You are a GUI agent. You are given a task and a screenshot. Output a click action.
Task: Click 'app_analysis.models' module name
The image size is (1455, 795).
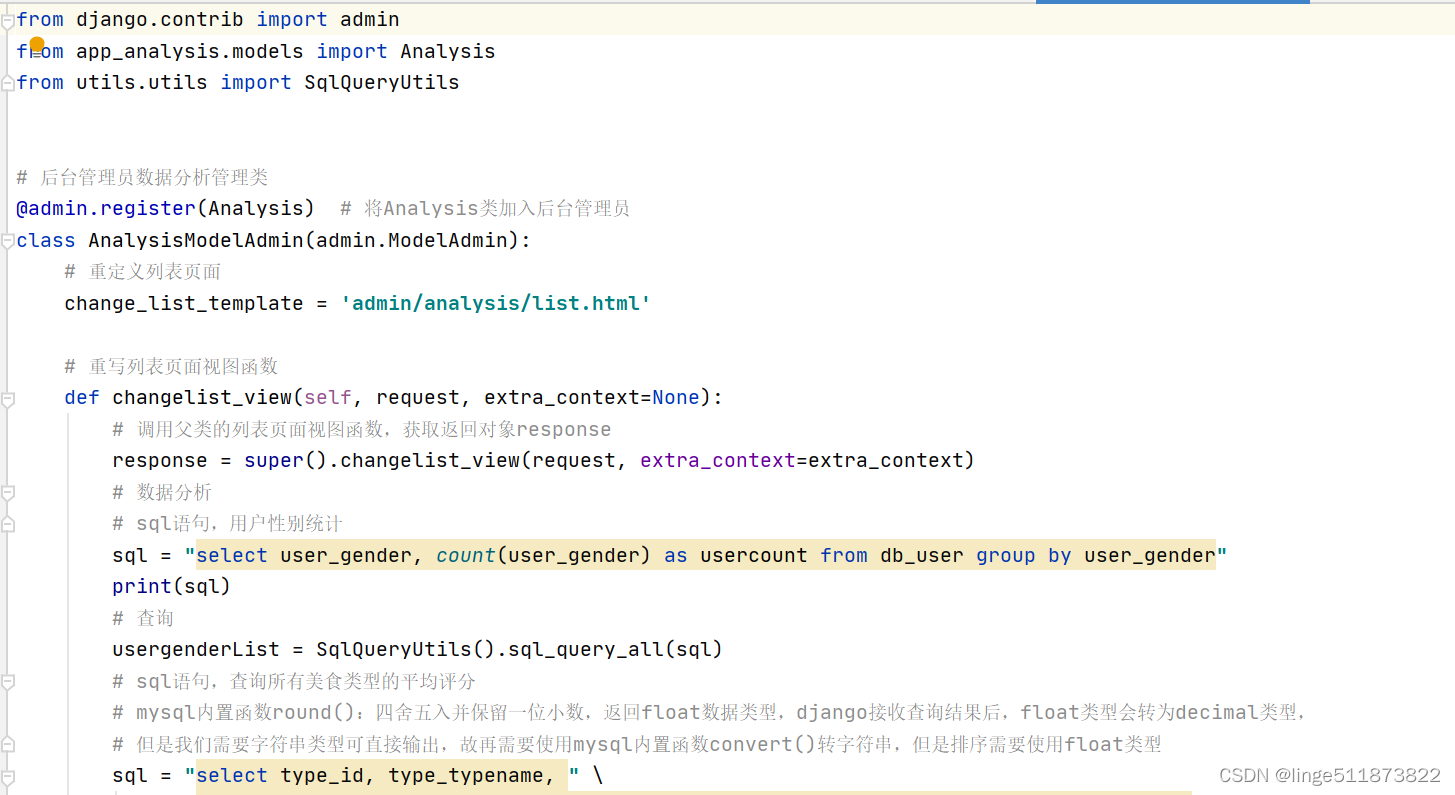[190, 51]
